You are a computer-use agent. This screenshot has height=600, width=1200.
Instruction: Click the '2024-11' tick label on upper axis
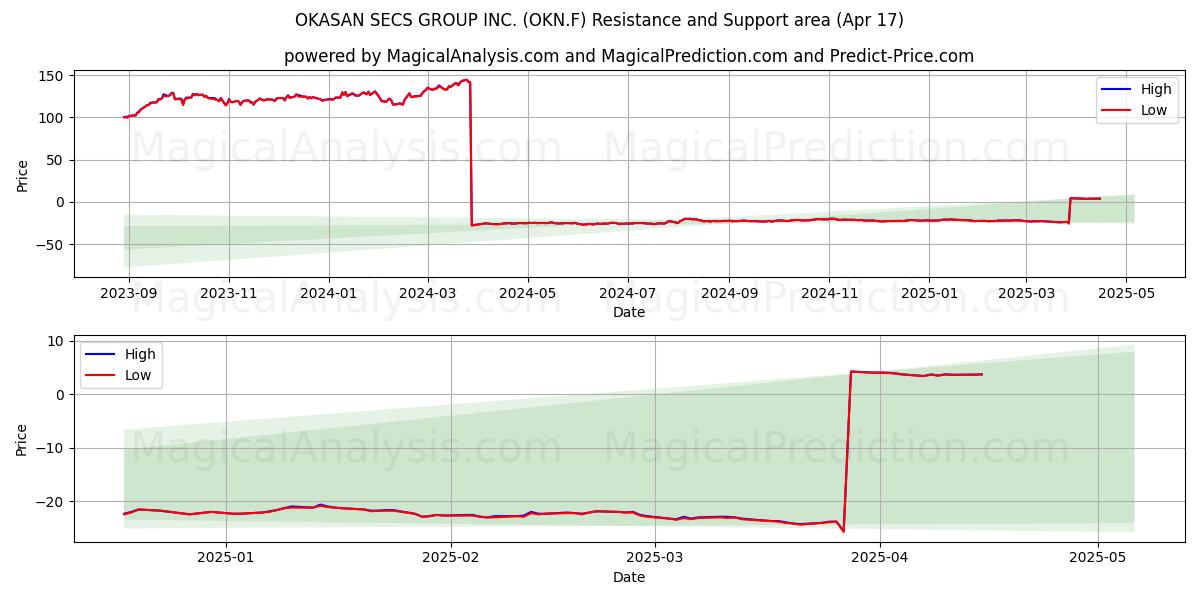[x=829, y=294]
